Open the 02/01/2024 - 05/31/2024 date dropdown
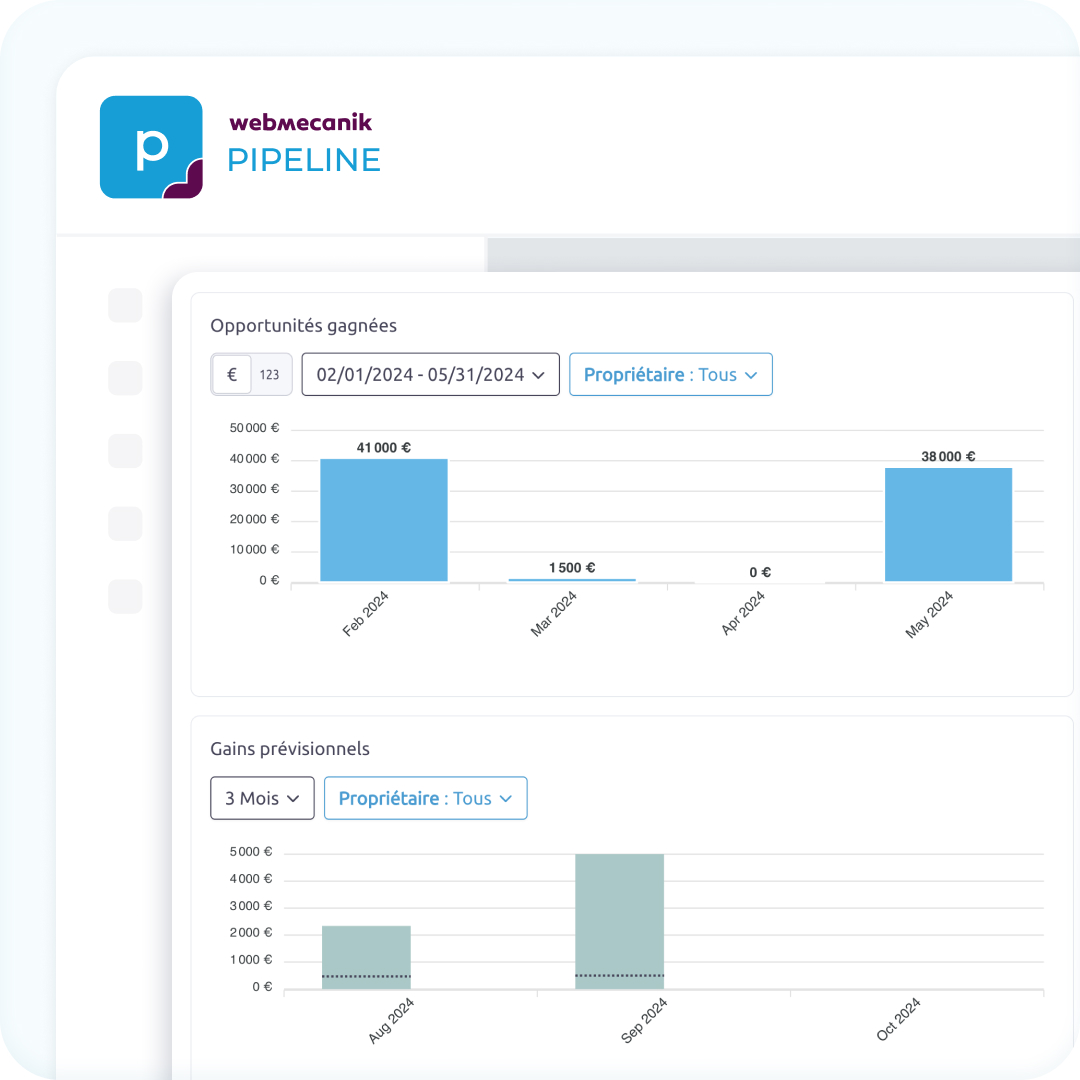 (430, 374)
